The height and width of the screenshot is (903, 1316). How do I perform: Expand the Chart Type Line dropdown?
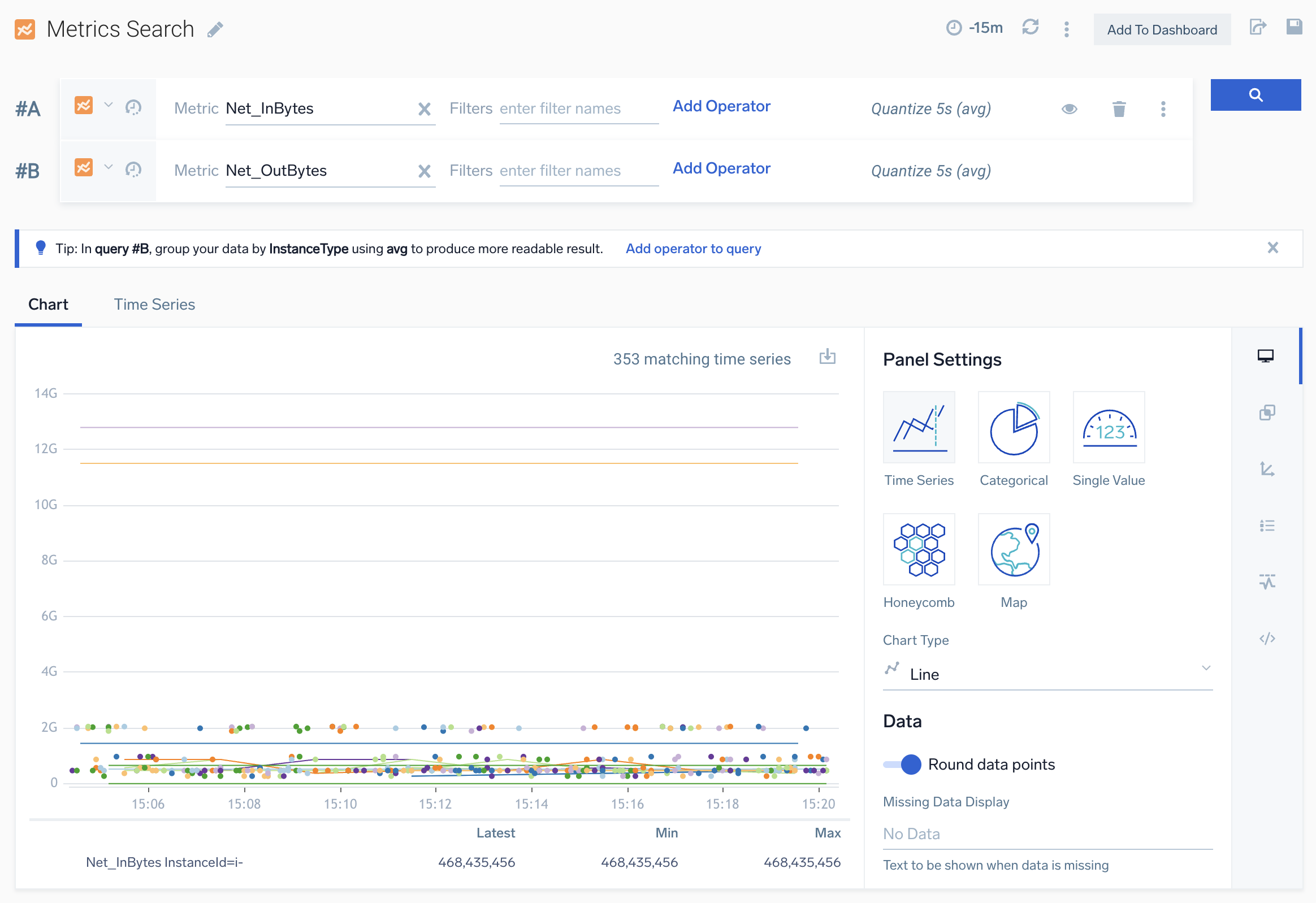pyautogui.click(x=1047, y=674)
